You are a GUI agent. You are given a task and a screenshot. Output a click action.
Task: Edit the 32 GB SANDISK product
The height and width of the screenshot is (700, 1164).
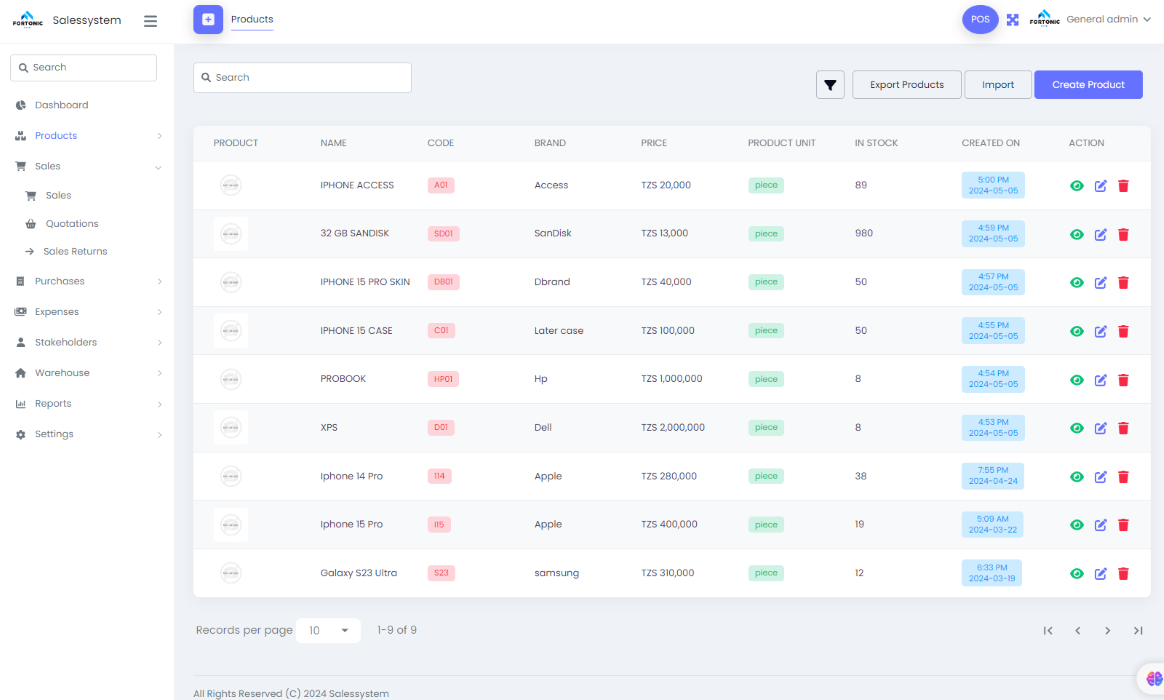coord(1100,234)
